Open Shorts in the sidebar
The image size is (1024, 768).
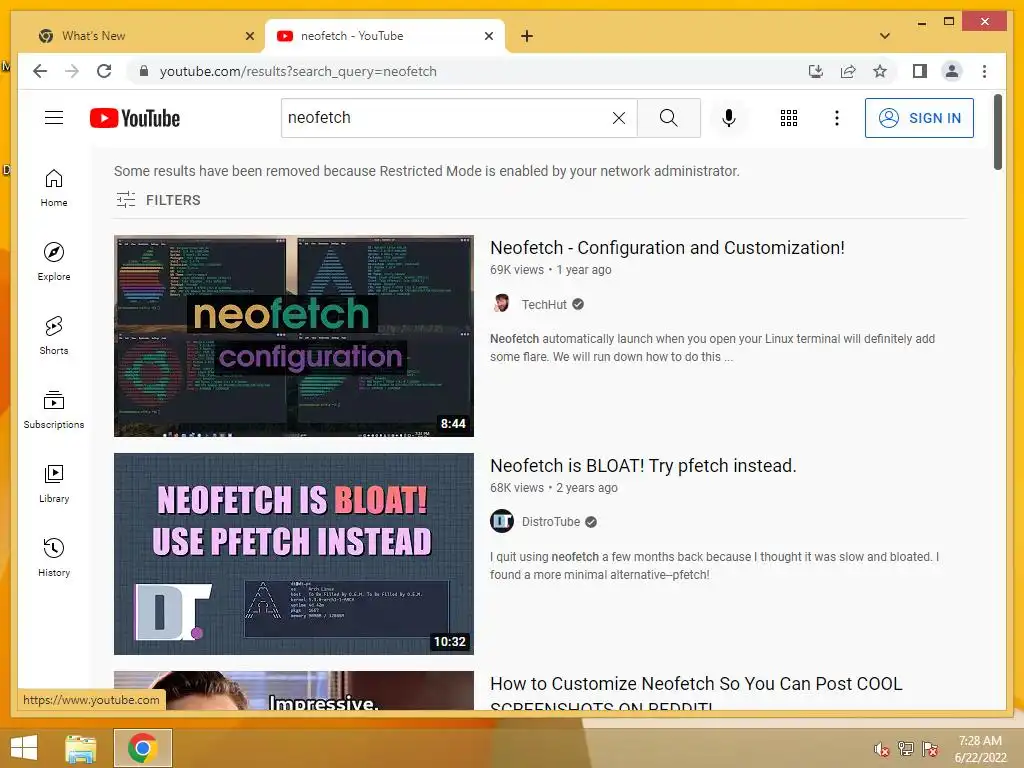click(x=54, y=336)
